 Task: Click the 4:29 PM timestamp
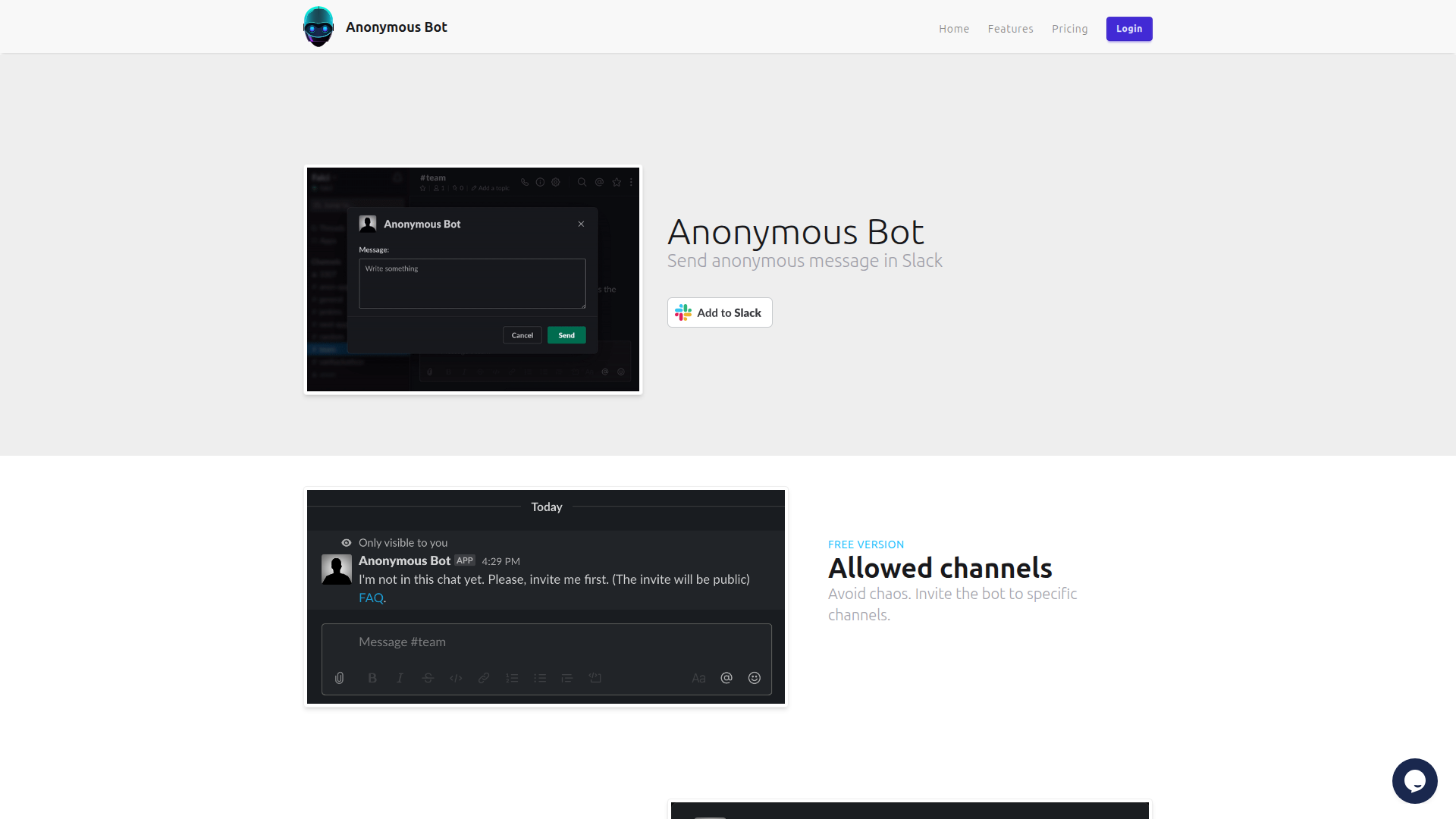click(500, 561)
